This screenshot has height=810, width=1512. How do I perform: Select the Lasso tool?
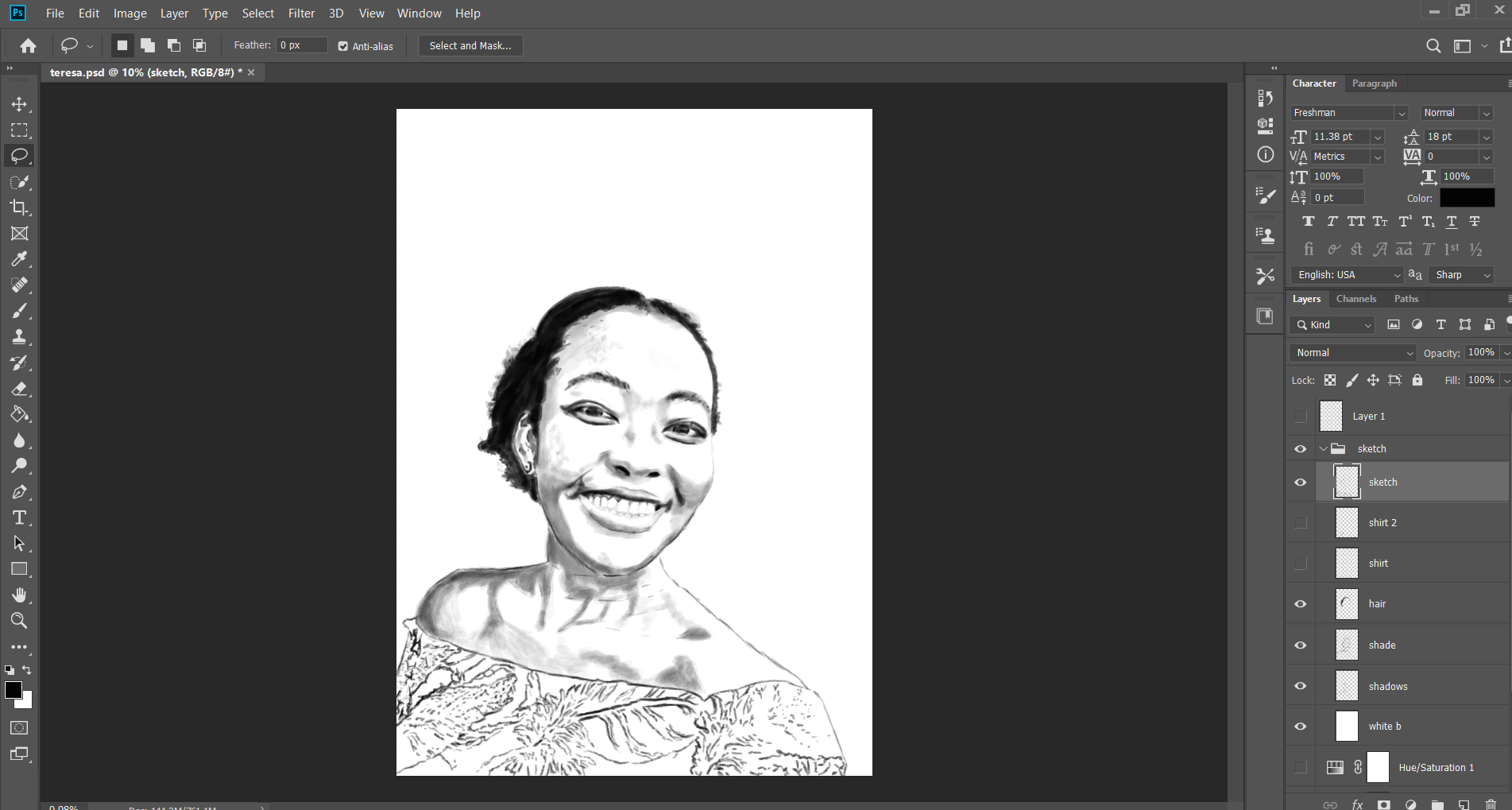pos(19,156)
